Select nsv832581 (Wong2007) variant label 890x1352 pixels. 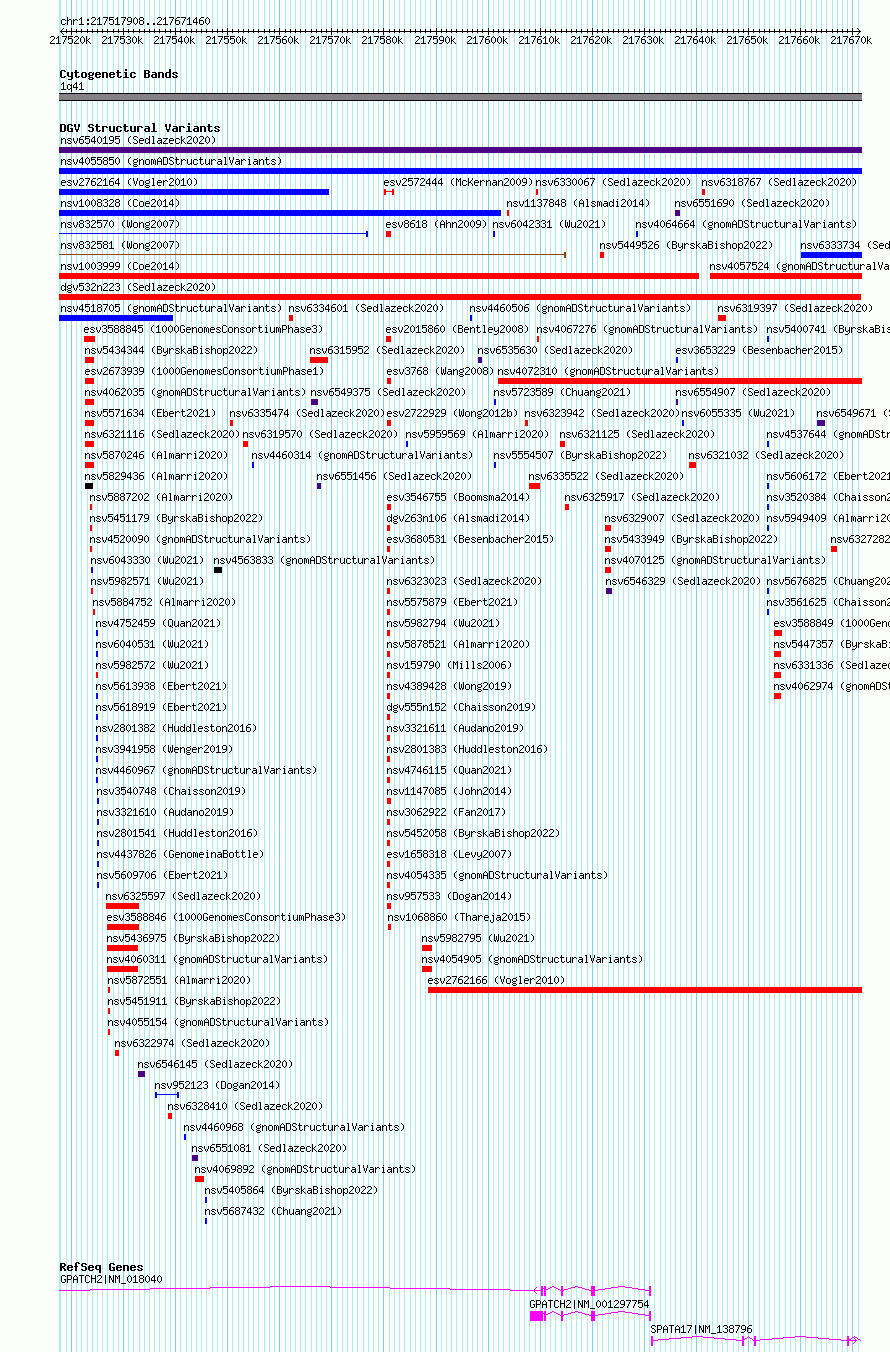click(120, 245)
